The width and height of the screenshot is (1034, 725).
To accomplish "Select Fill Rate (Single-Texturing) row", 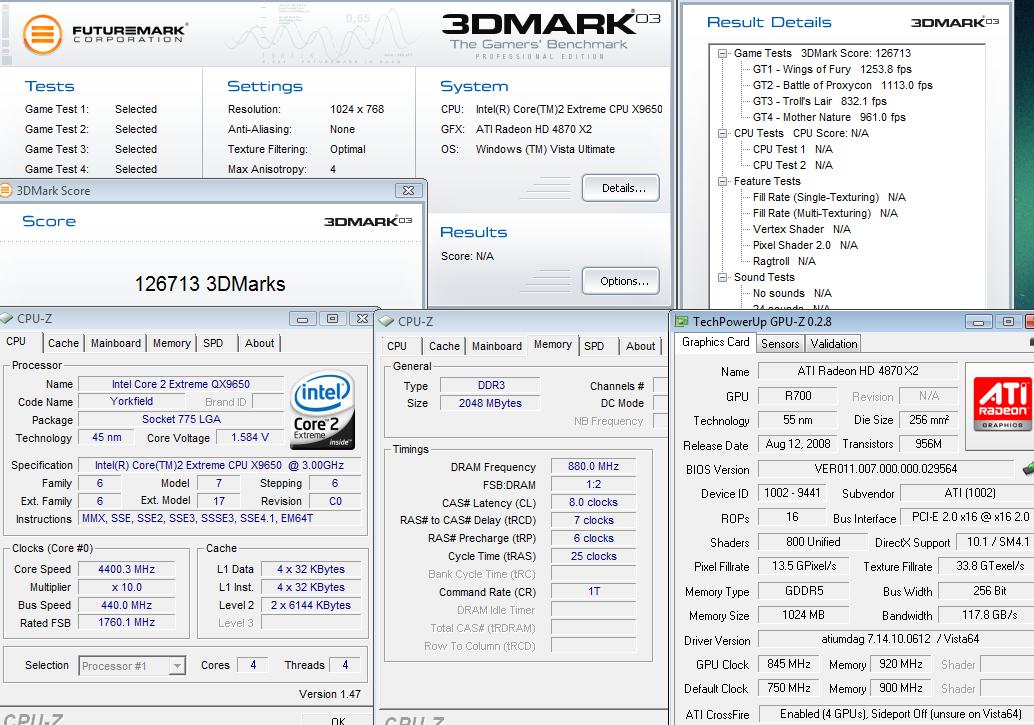I will coord(829,197).
